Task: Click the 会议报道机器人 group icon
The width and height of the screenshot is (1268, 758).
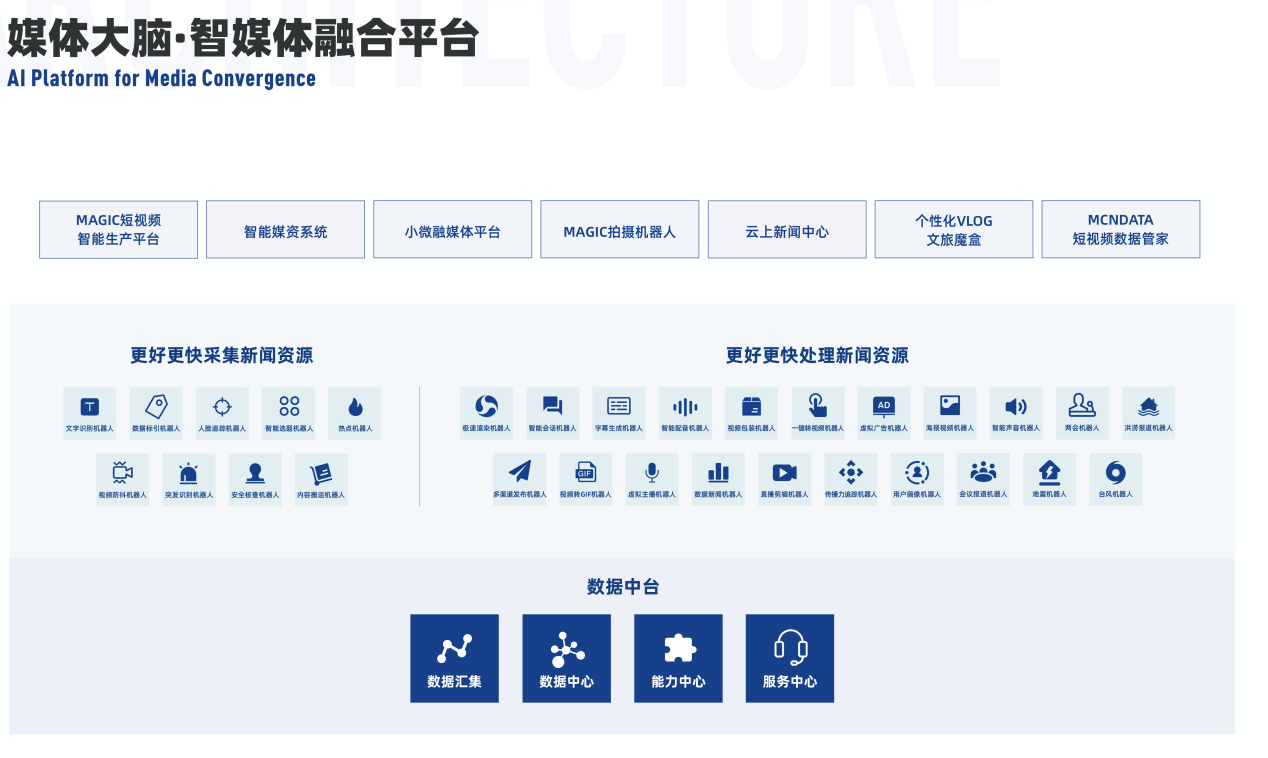Action: pyautogui.click(x=983, y=472)
